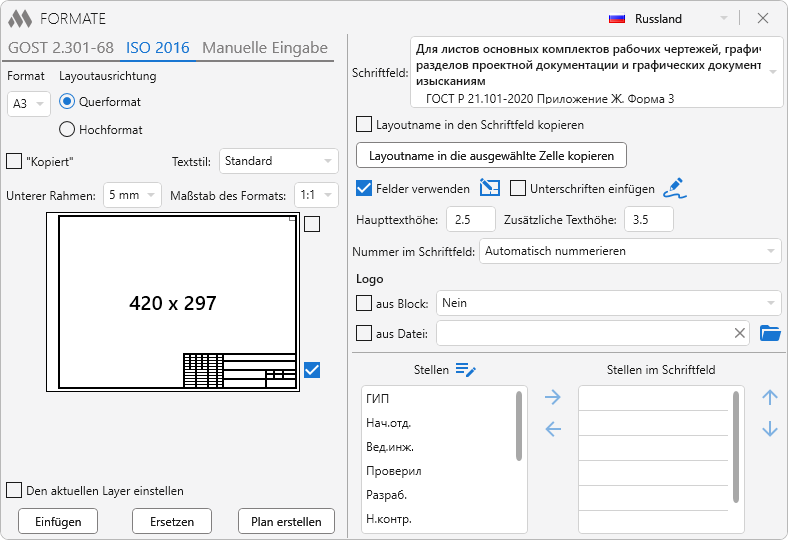Click the left arrow to remove position
This screenshot has width=788, height=540.
553,430
